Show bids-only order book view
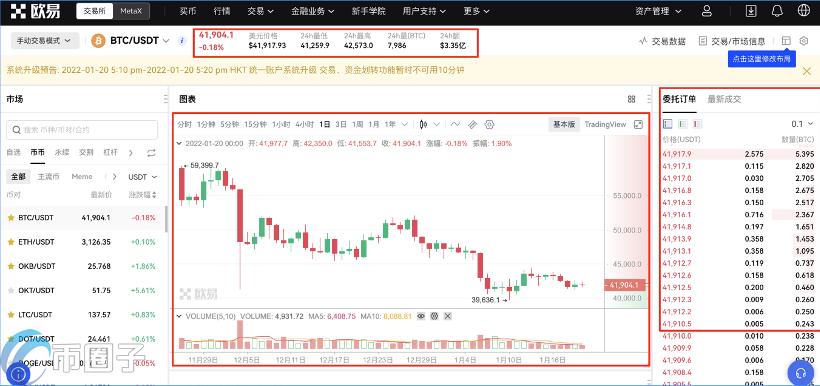The height and width of the screenshot is (386, 820). coord(682,124)
